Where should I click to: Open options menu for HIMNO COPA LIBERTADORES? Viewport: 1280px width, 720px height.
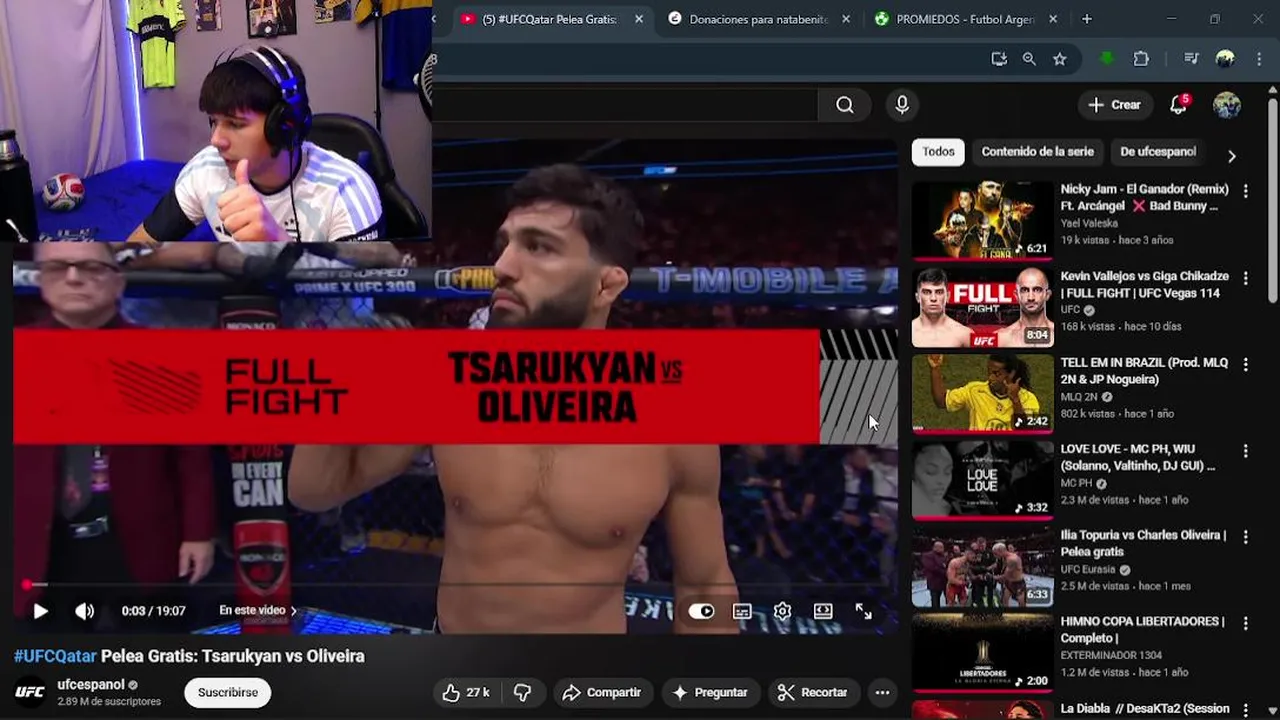pyautogui.click(x=1246, y=623)
